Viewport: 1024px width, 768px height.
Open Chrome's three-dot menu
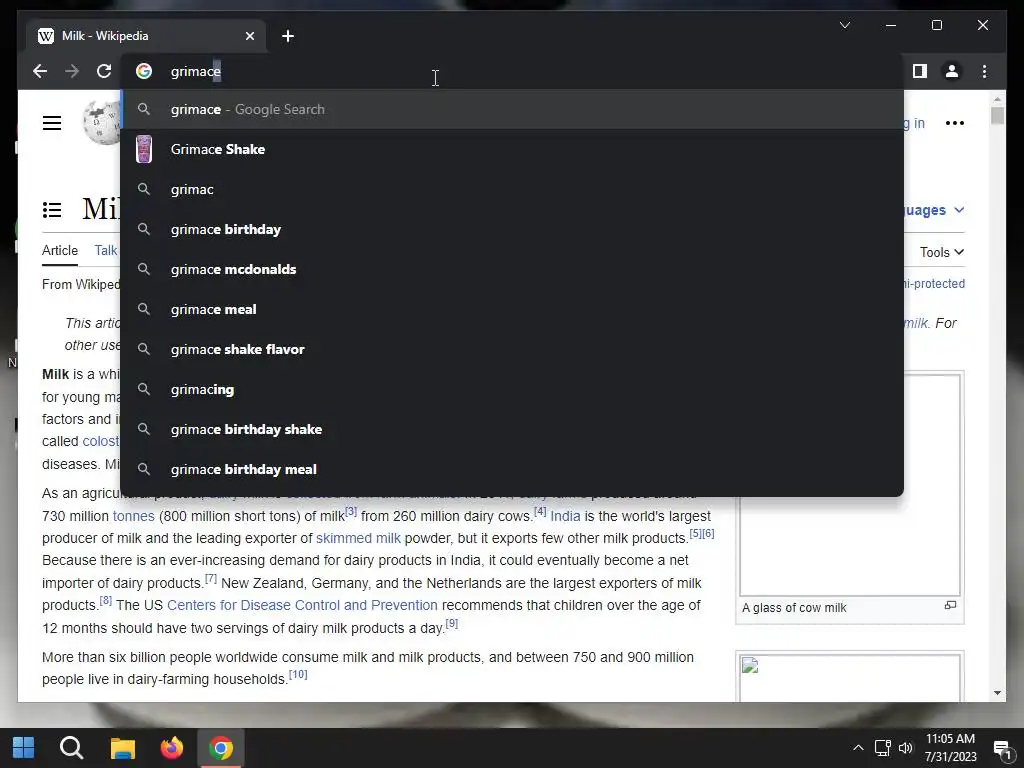click(984, 71)
